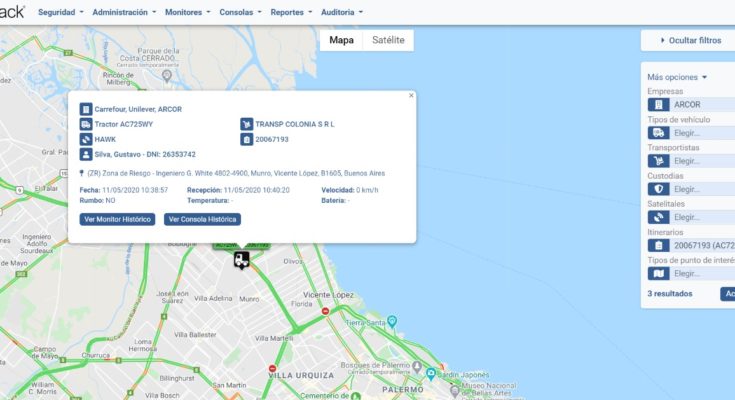This screenshot has width=735, height=400.
Task: Open the Consolas menu
Action: (x=240, y=12)
